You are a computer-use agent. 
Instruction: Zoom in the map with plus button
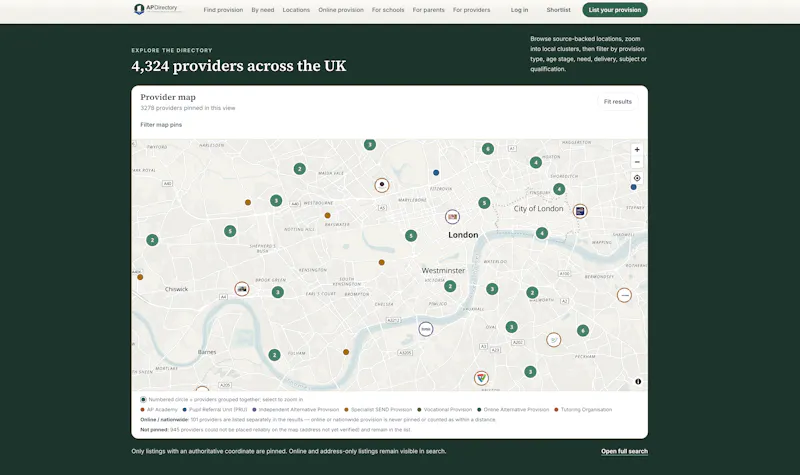[637, 149]
